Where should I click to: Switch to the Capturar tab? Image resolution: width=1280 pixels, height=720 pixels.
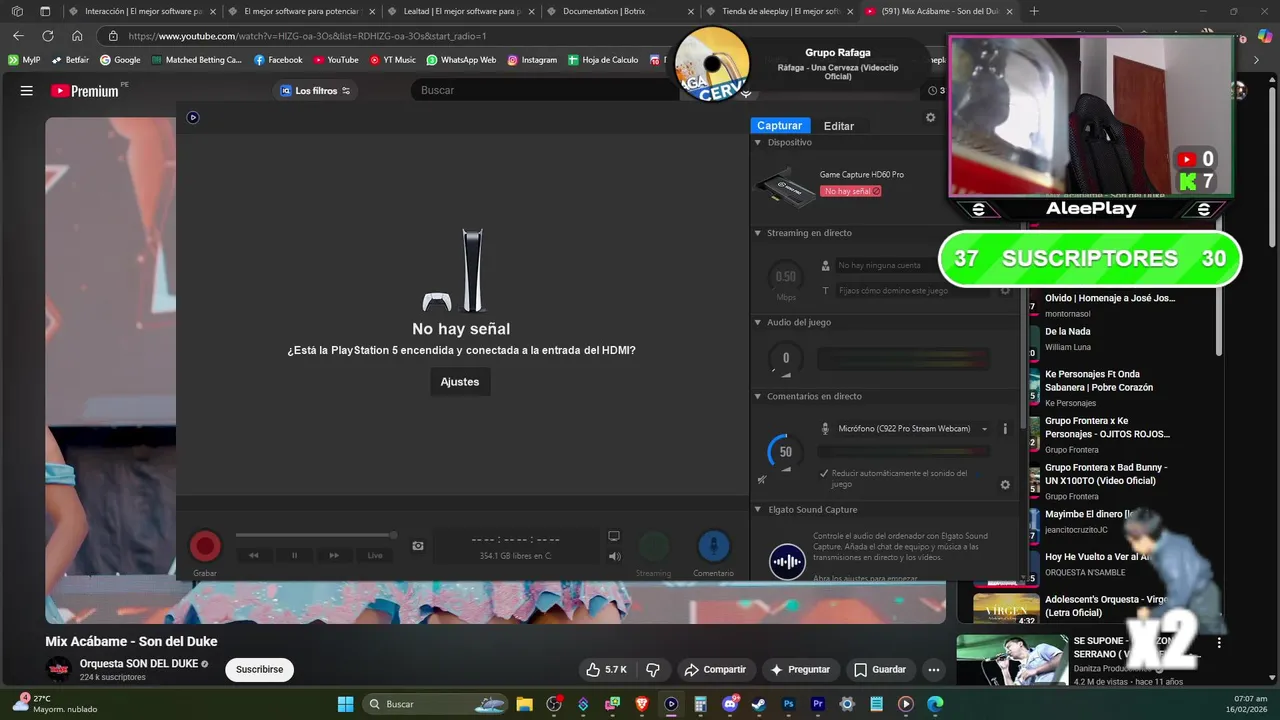[x=779, y=126]
